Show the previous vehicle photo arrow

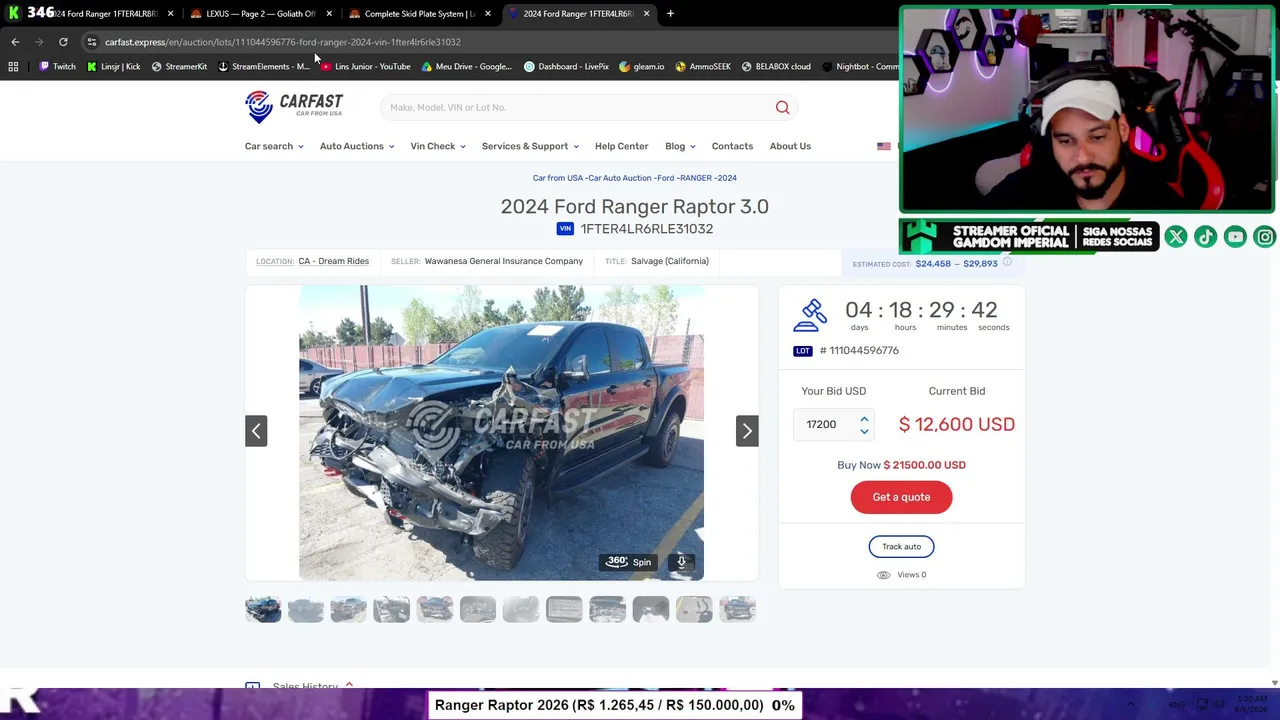[256, 431]
